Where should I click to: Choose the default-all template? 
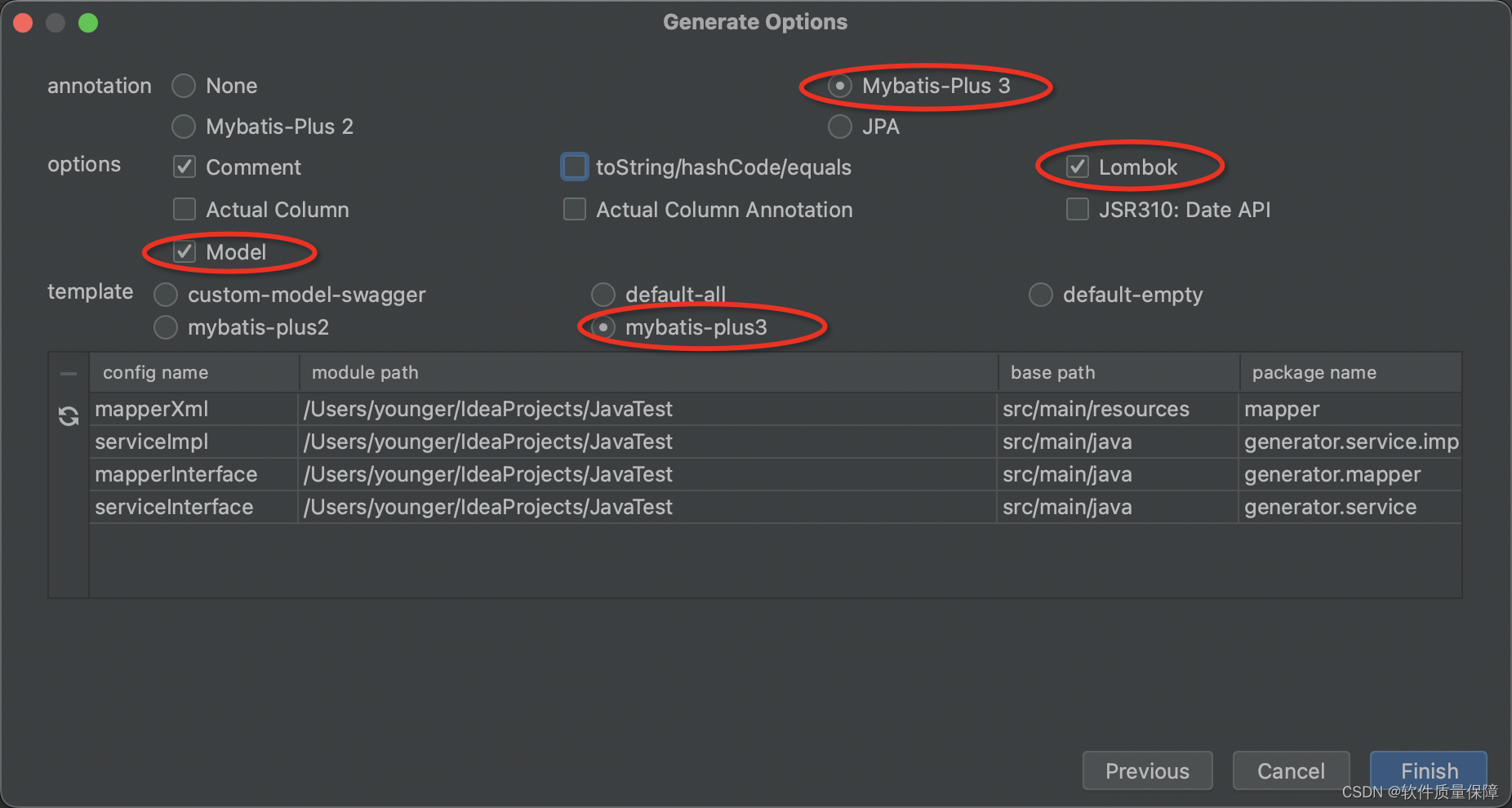(x=603, y=295)
